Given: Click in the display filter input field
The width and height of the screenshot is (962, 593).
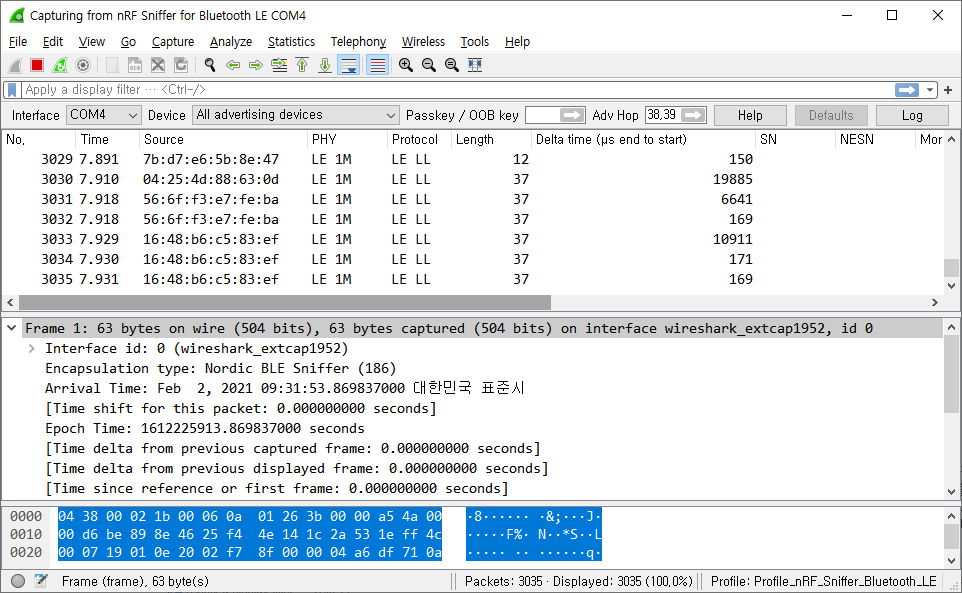Looking at the screenshot, I should 457,90.
